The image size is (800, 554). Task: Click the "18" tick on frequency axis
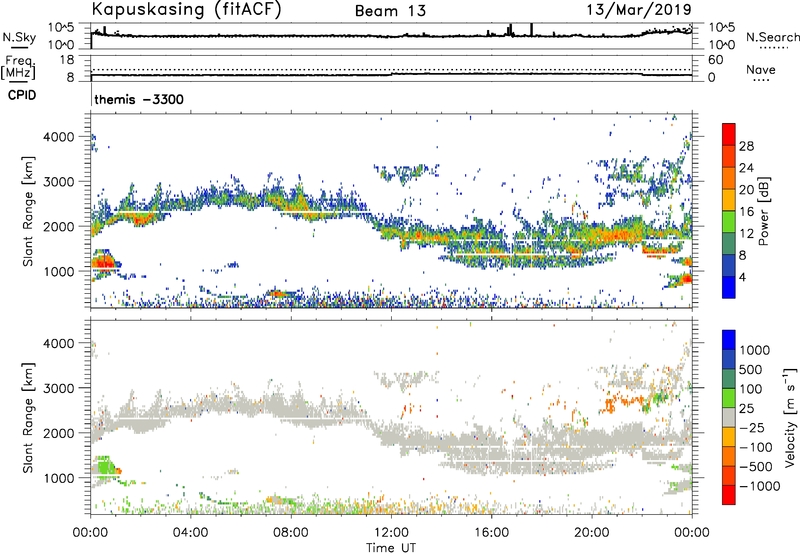[x=67, y=60]
